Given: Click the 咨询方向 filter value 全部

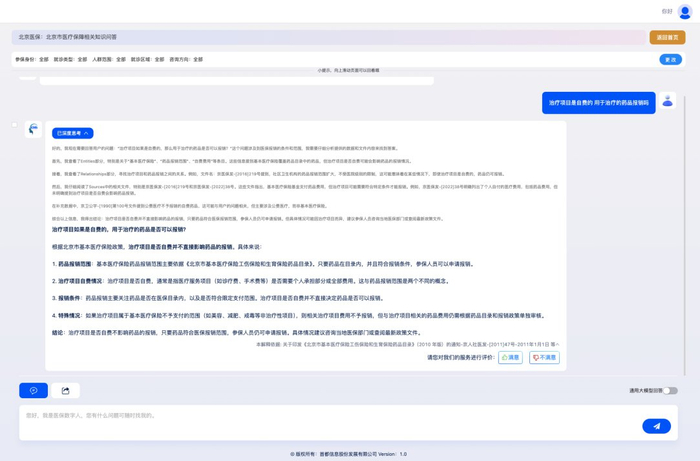Looking at the screenshot, I should tap(198, 59).
